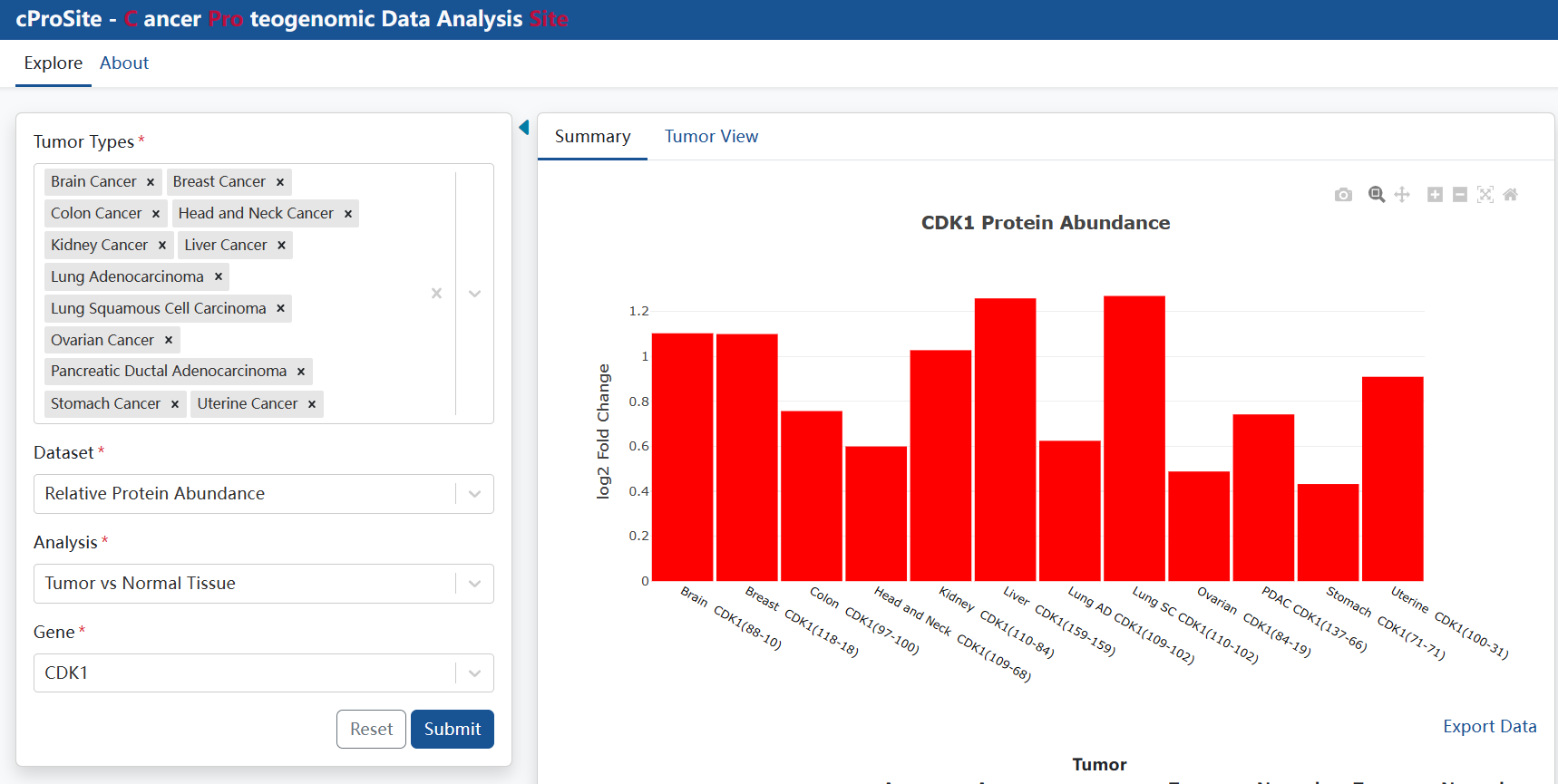Click the Export Data link

1490,727
